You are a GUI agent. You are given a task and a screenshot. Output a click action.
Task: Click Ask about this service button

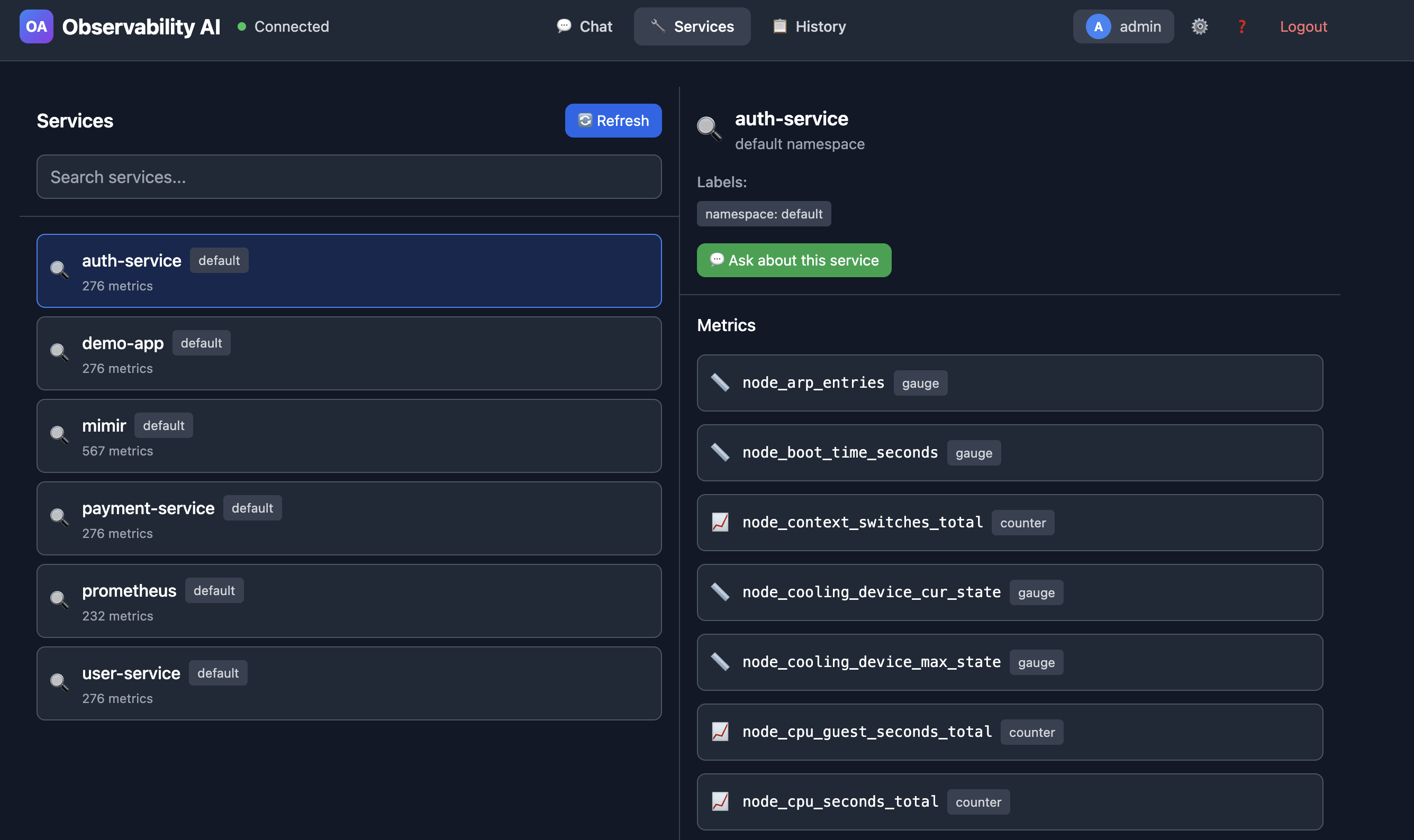pos(794,260)
